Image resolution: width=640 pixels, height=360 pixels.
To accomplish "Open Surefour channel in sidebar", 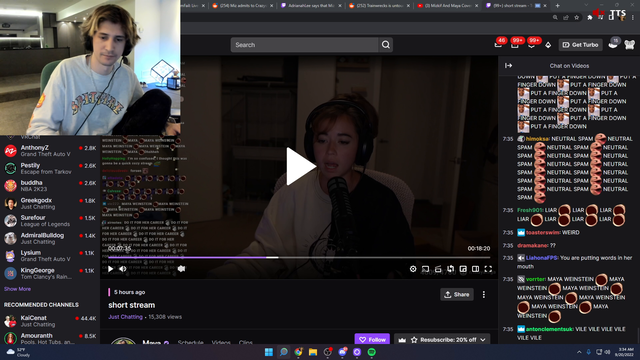I will [x=50, y=221].
